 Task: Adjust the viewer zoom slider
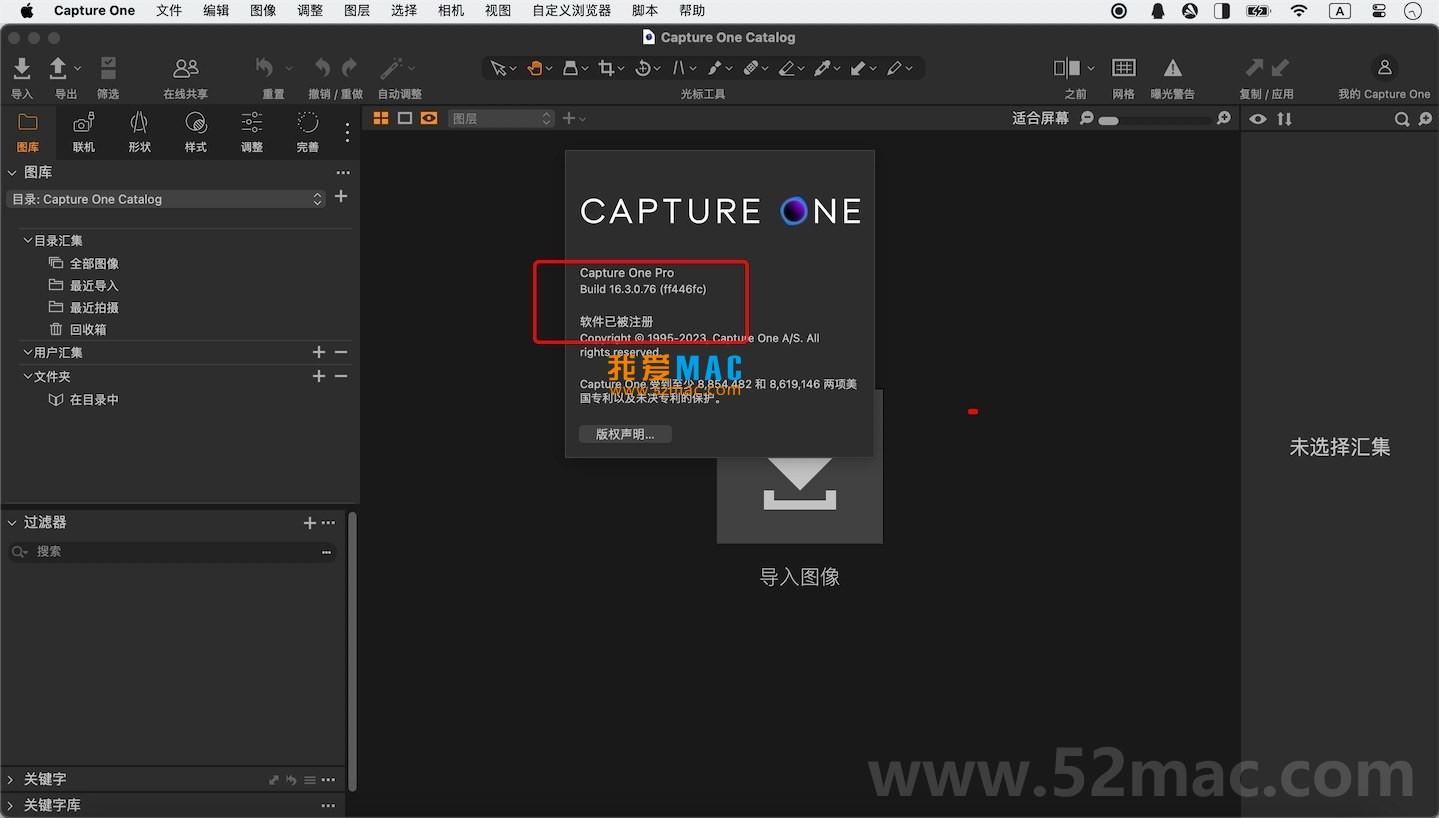[1155, 120]
